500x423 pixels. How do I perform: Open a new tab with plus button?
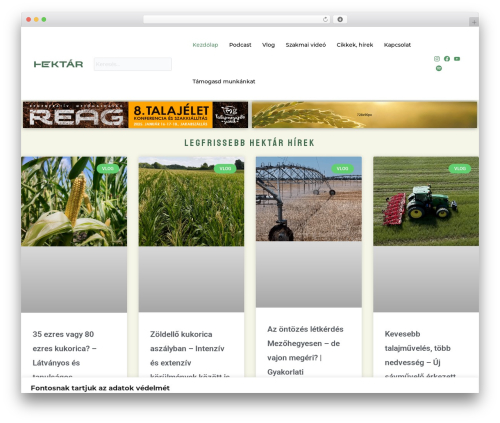(474, 22)
